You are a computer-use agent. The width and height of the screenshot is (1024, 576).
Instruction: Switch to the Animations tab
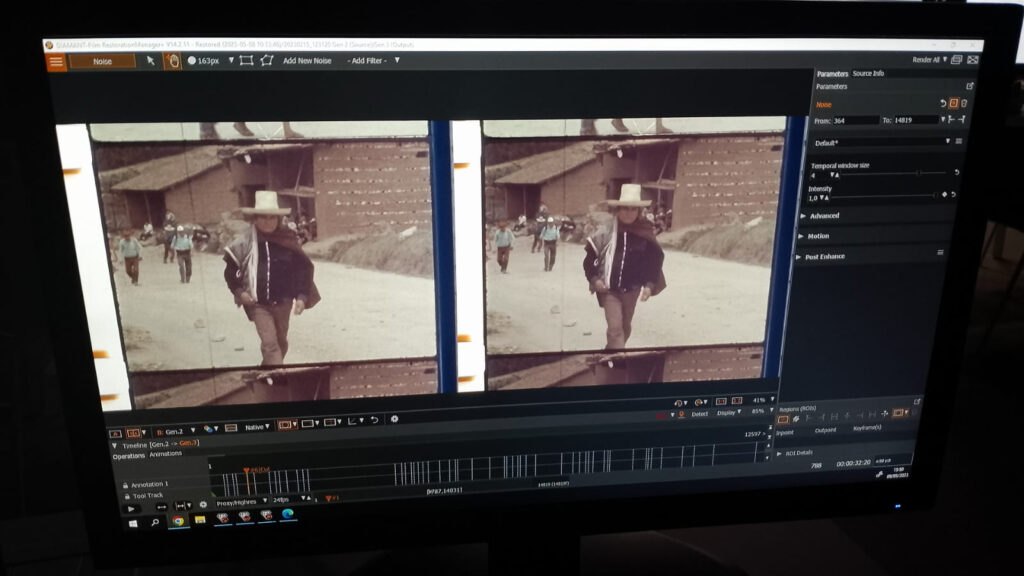pos(166,454)
